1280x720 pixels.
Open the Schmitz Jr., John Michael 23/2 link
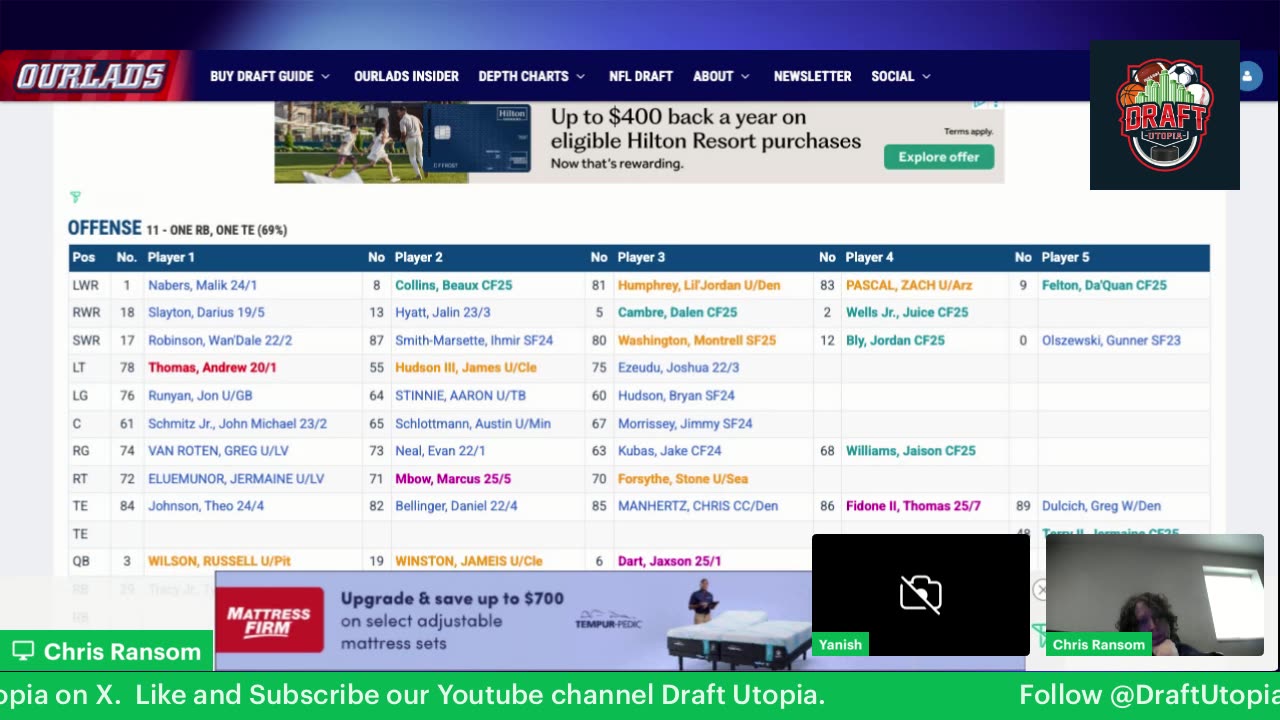coord(237,423)
